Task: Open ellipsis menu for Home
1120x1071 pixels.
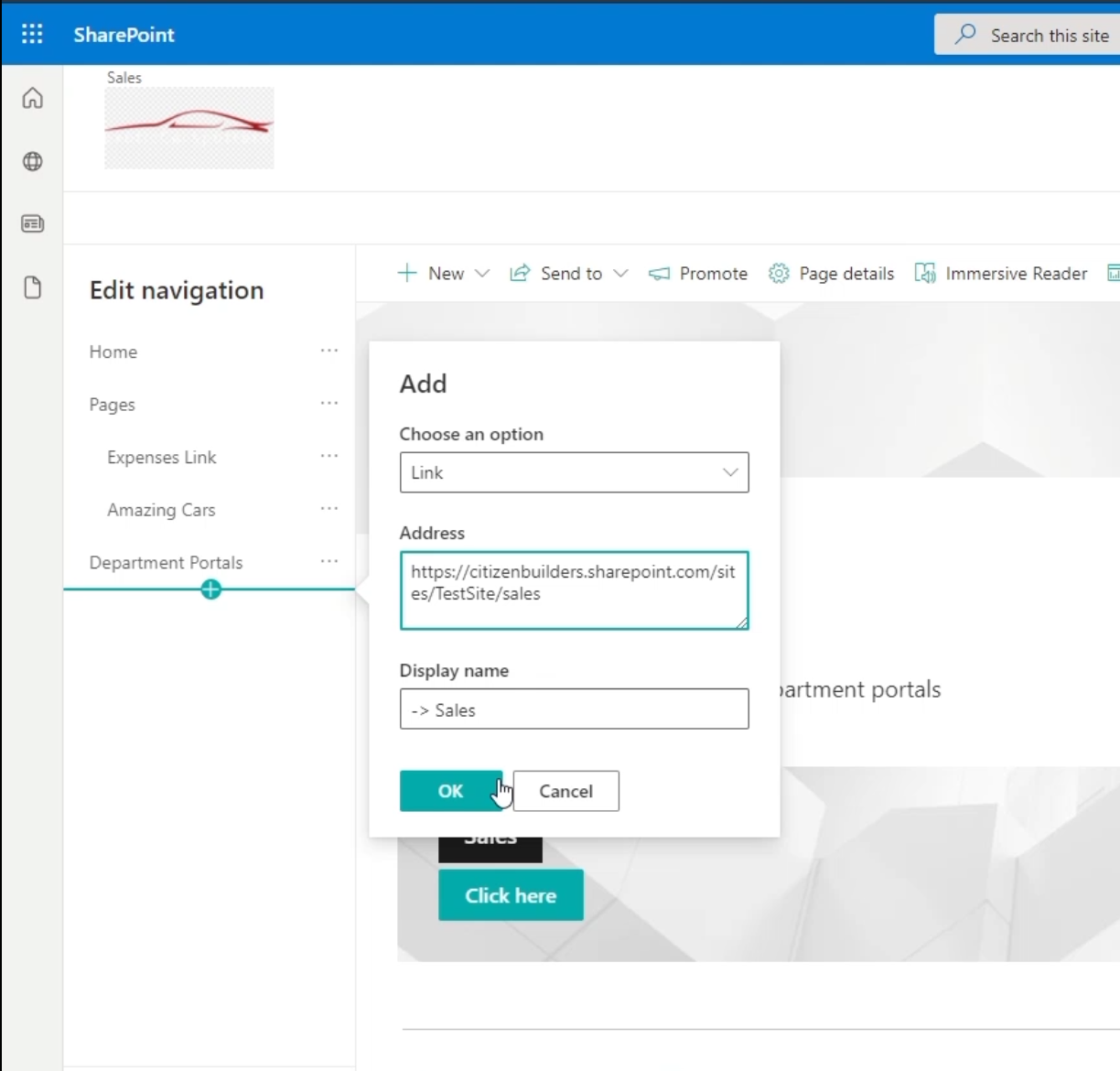Action: tap(329, 351)
